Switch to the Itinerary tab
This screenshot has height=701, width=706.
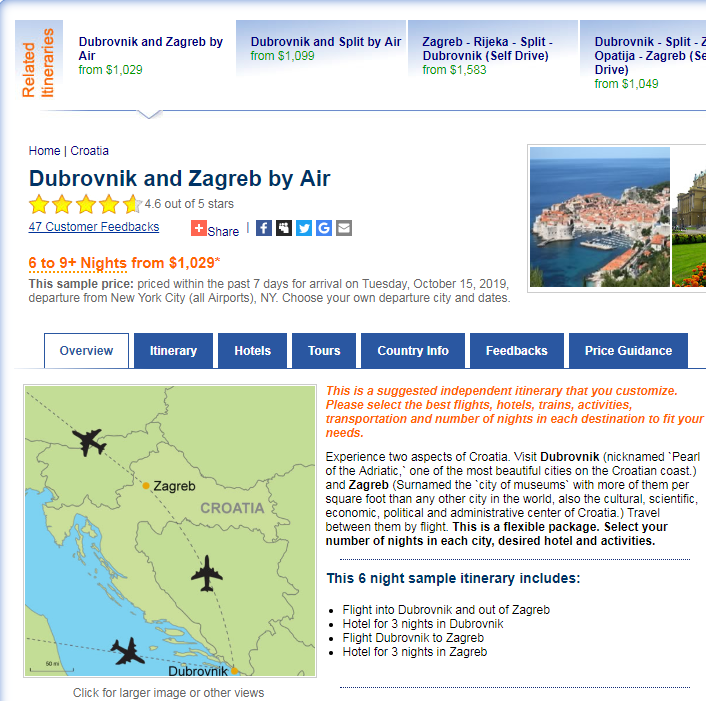(173, 351)
